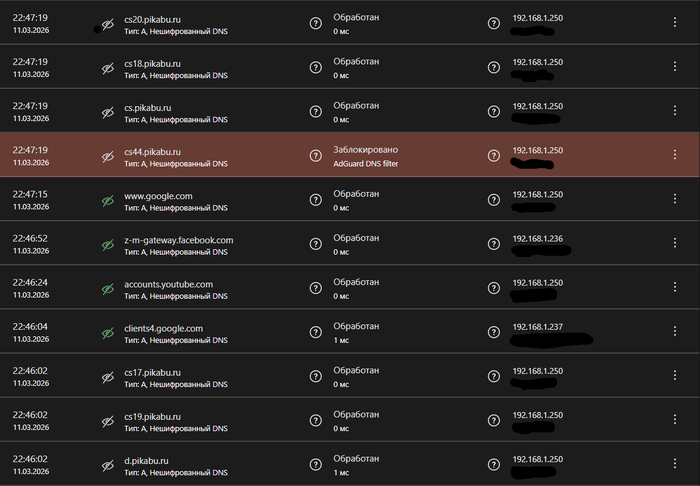Viewport: 700px width, 486px height.
Task: Select the highlighted blocked cs44.pikabu.ru row
Action: 420,155
